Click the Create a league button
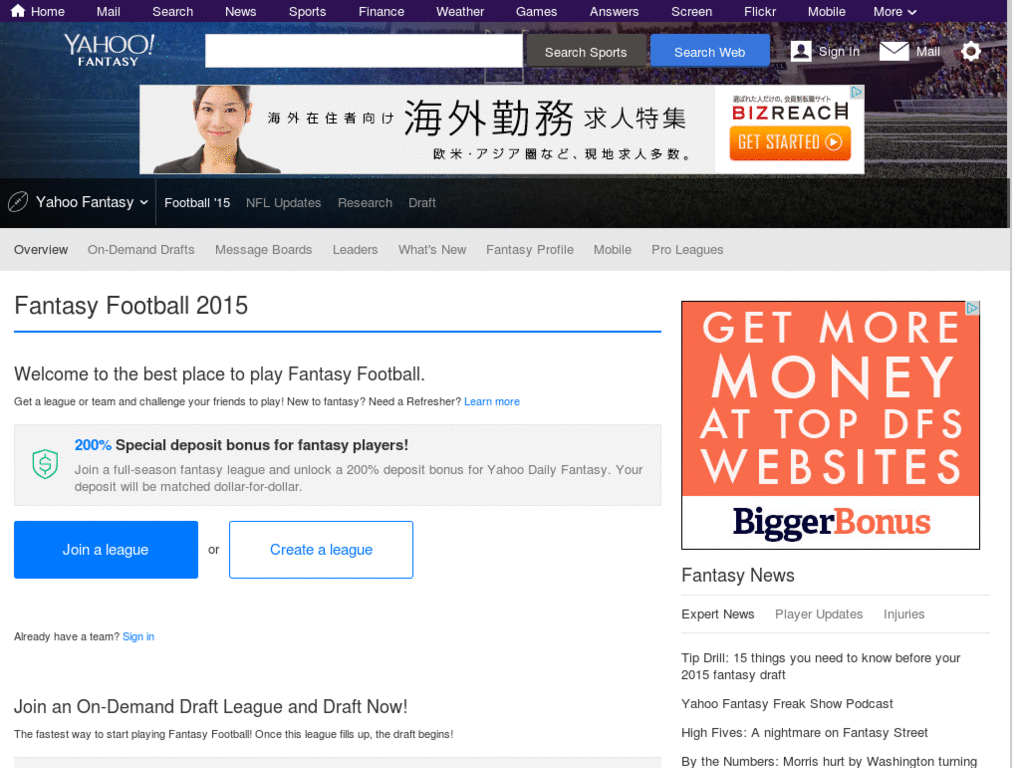 [x=321, y=549]
